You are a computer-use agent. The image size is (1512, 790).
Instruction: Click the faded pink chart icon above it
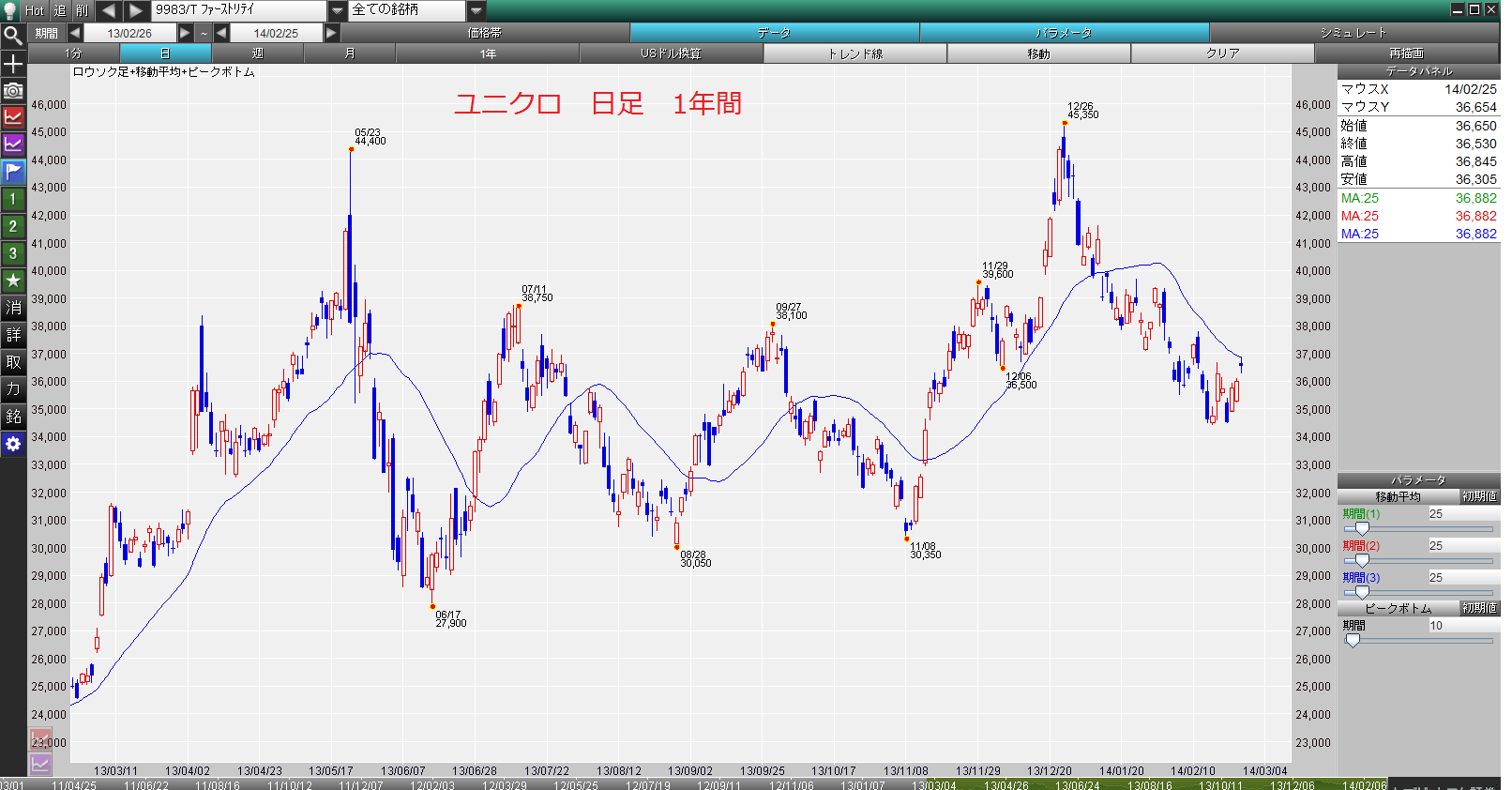39,739
